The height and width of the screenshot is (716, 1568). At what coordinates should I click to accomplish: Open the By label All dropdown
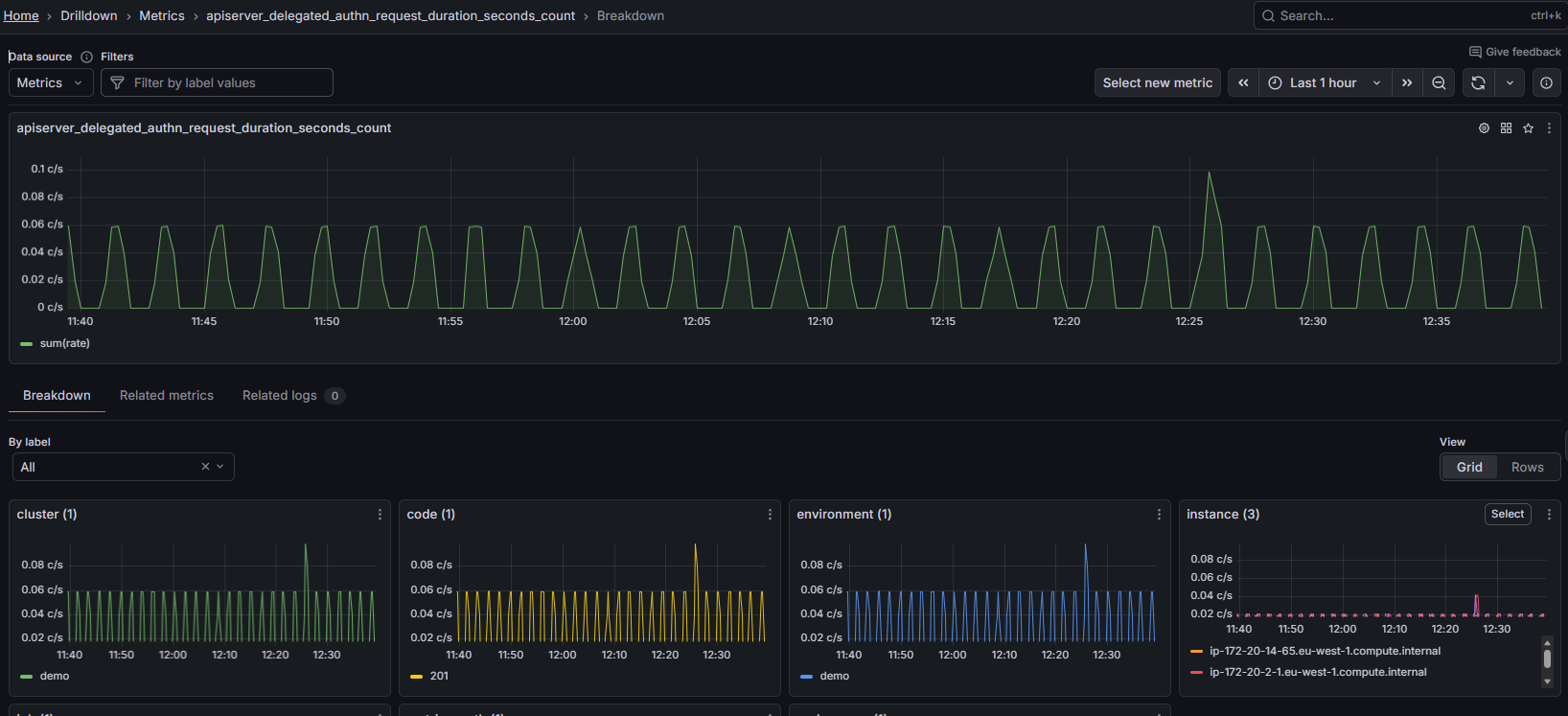click(123, 467)
